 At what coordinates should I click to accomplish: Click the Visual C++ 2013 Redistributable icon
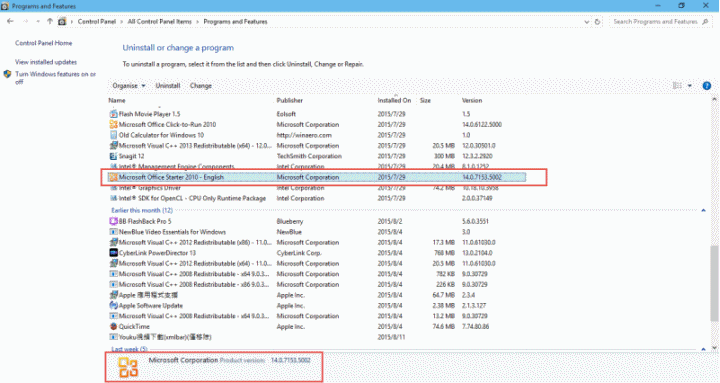113,146
